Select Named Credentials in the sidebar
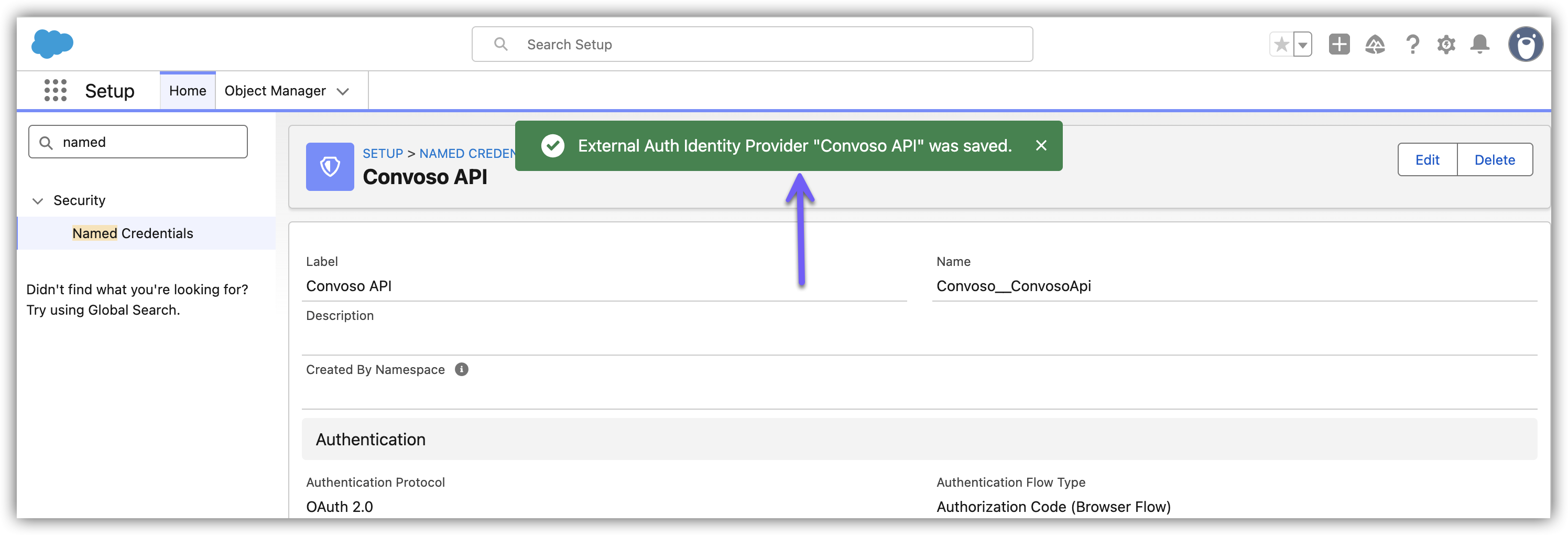Viewport: 1568px width, 535px height. [x=133, y=233]
